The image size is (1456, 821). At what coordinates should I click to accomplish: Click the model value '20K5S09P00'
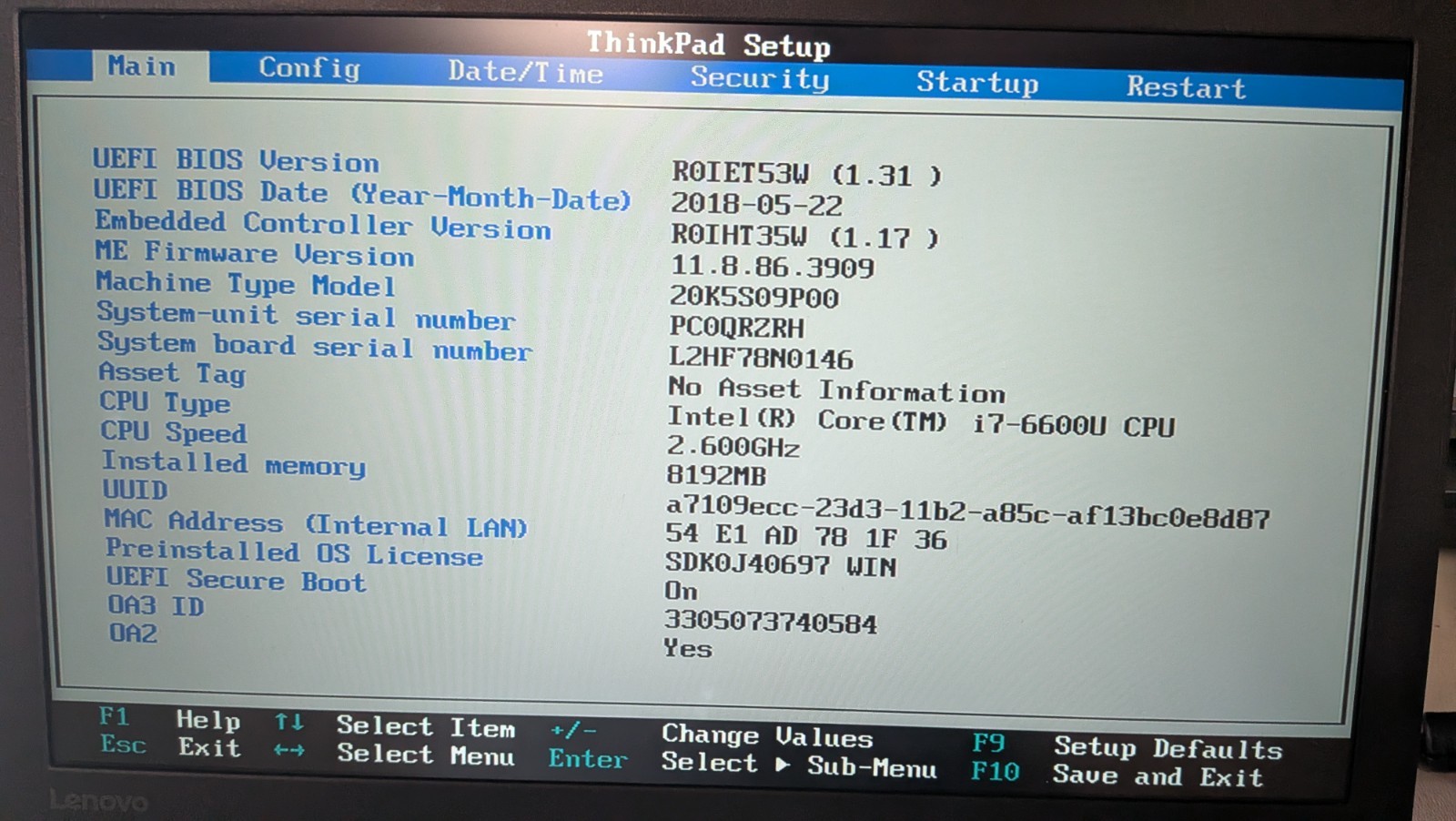click(x=754, y=297)
